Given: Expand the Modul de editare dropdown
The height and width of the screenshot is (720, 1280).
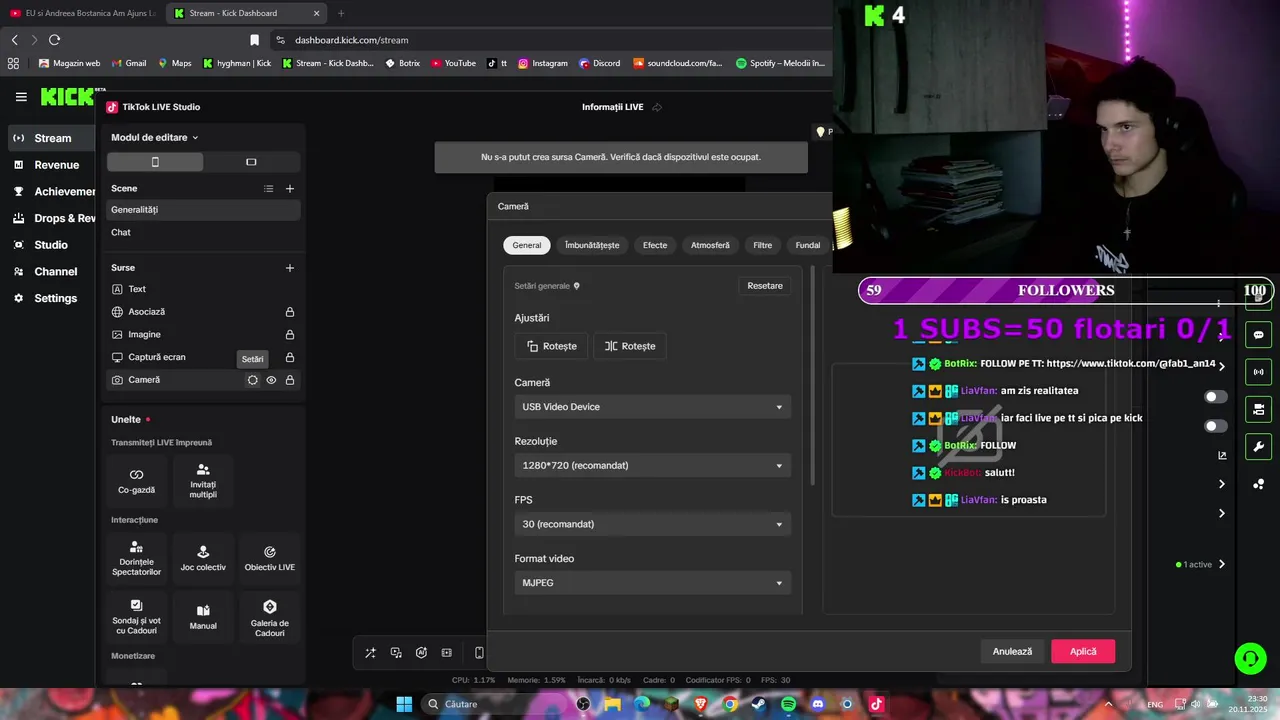Looking at the screenshot, I should tap(155, 137).
